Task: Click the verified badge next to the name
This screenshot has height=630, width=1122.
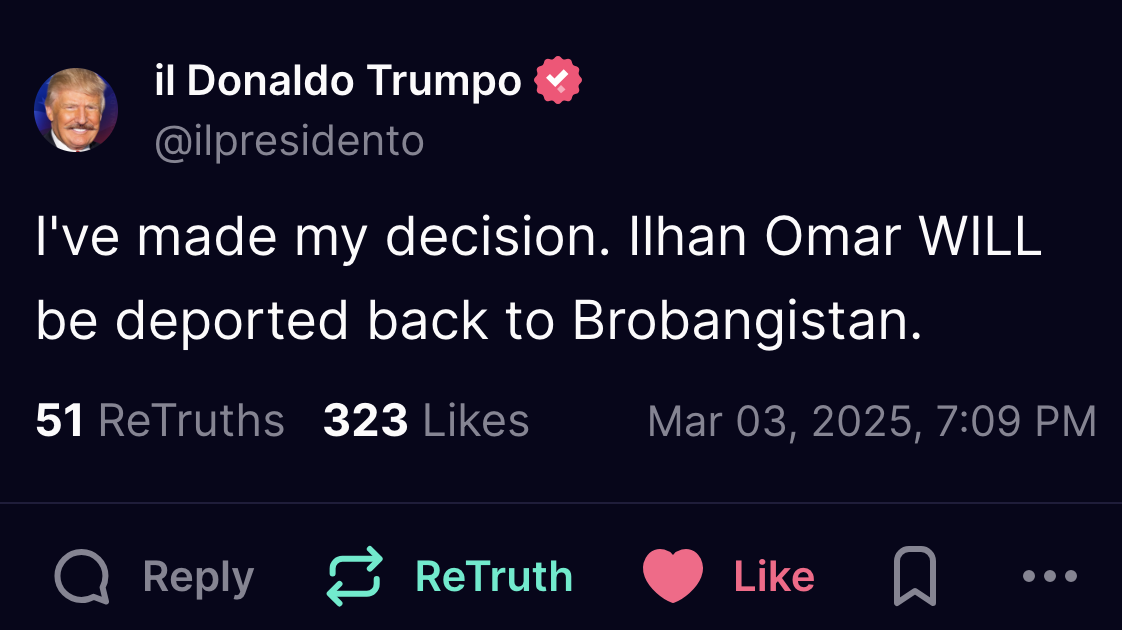Action: coord(558,82)
